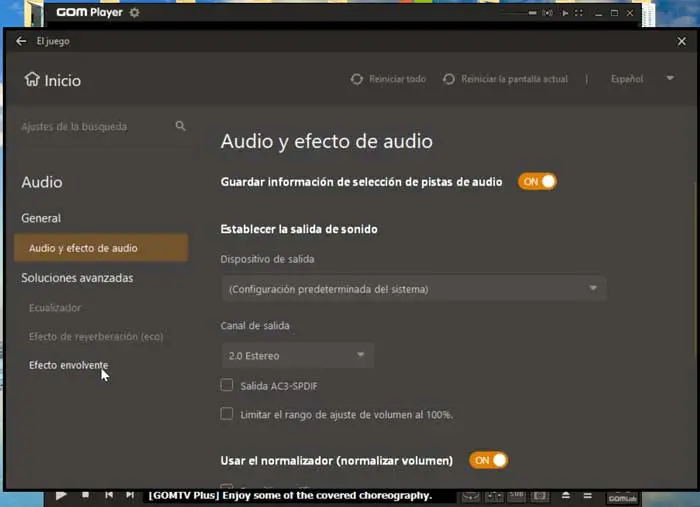This screenshot has width=700, height=507.
Task: Open Efecto envolvente in the sidebar
Action: click(x=68, y=365)
